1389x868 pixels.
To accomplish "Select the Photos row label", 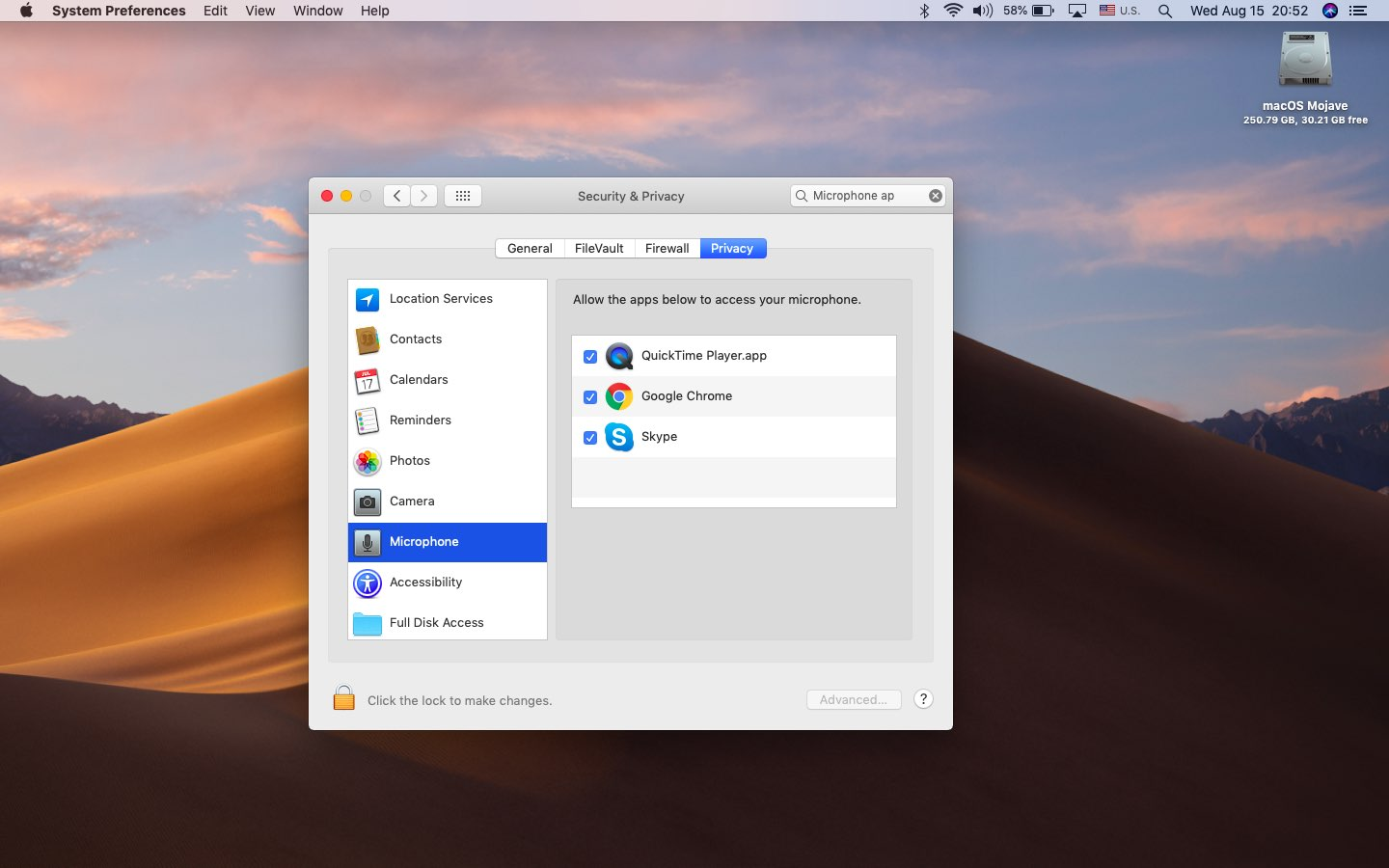I will 410,461.
